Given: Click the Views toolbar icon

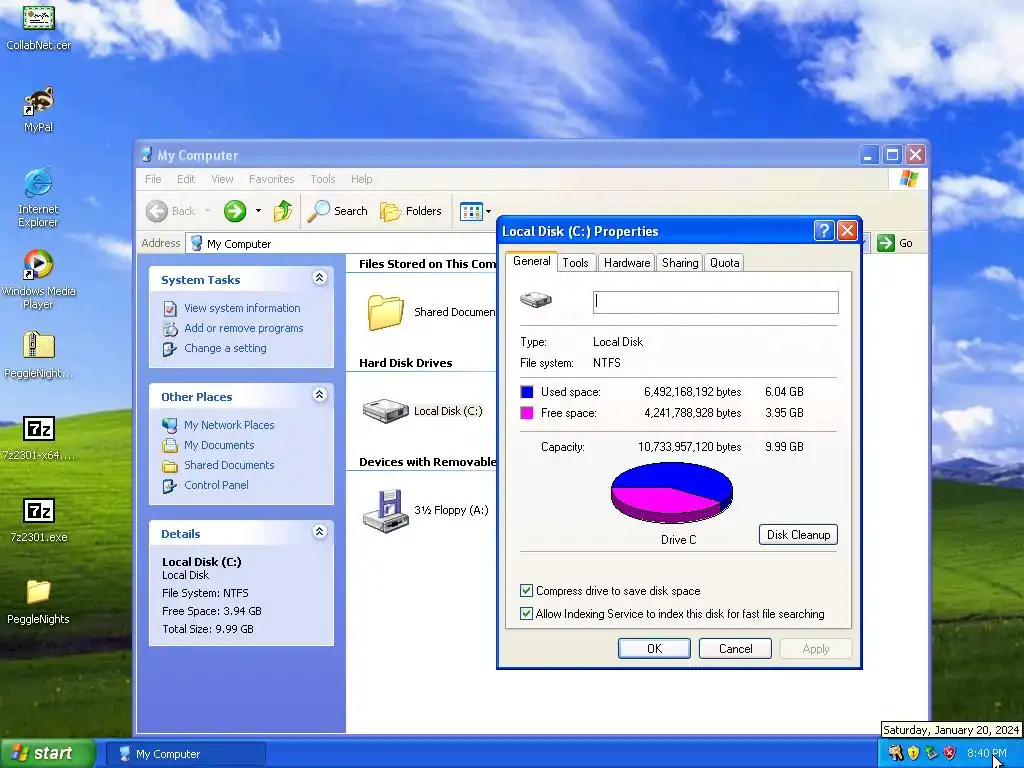Looking at the screenshot, I should click(471, 211).
